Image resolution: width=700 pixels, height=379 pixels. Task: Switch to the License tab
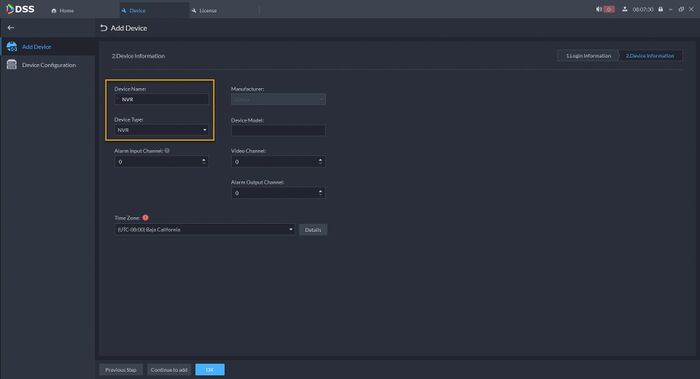click(x=204, y=10)
